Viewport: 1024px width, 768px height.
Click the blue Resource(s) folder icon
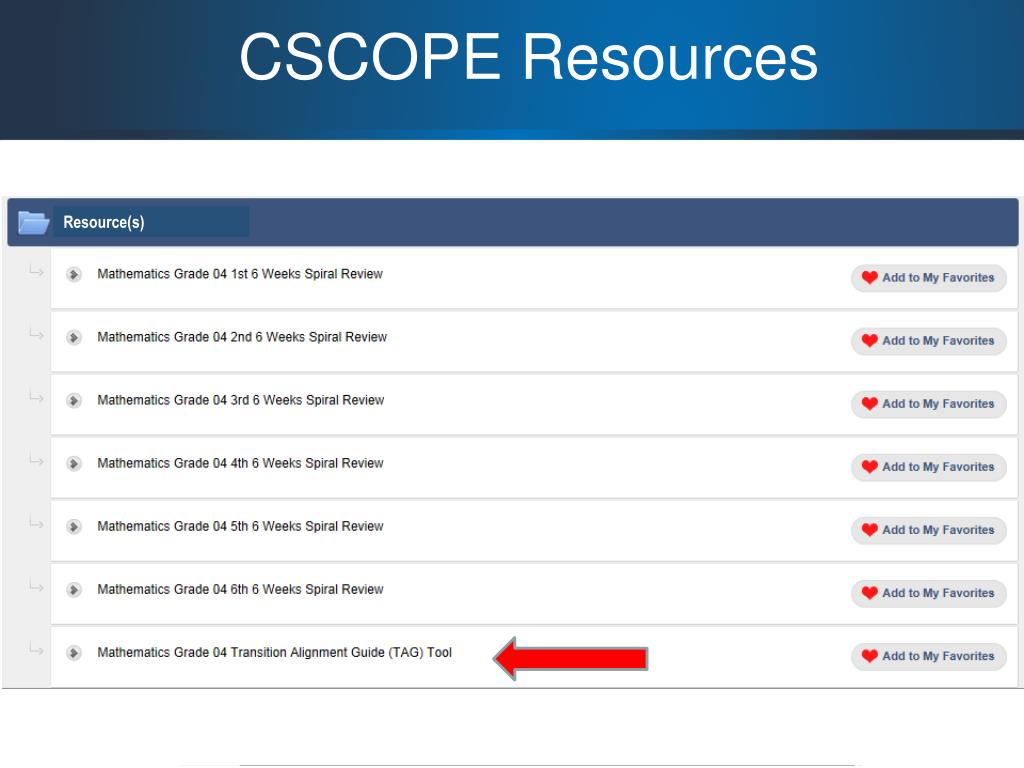[x=34, y=222]
